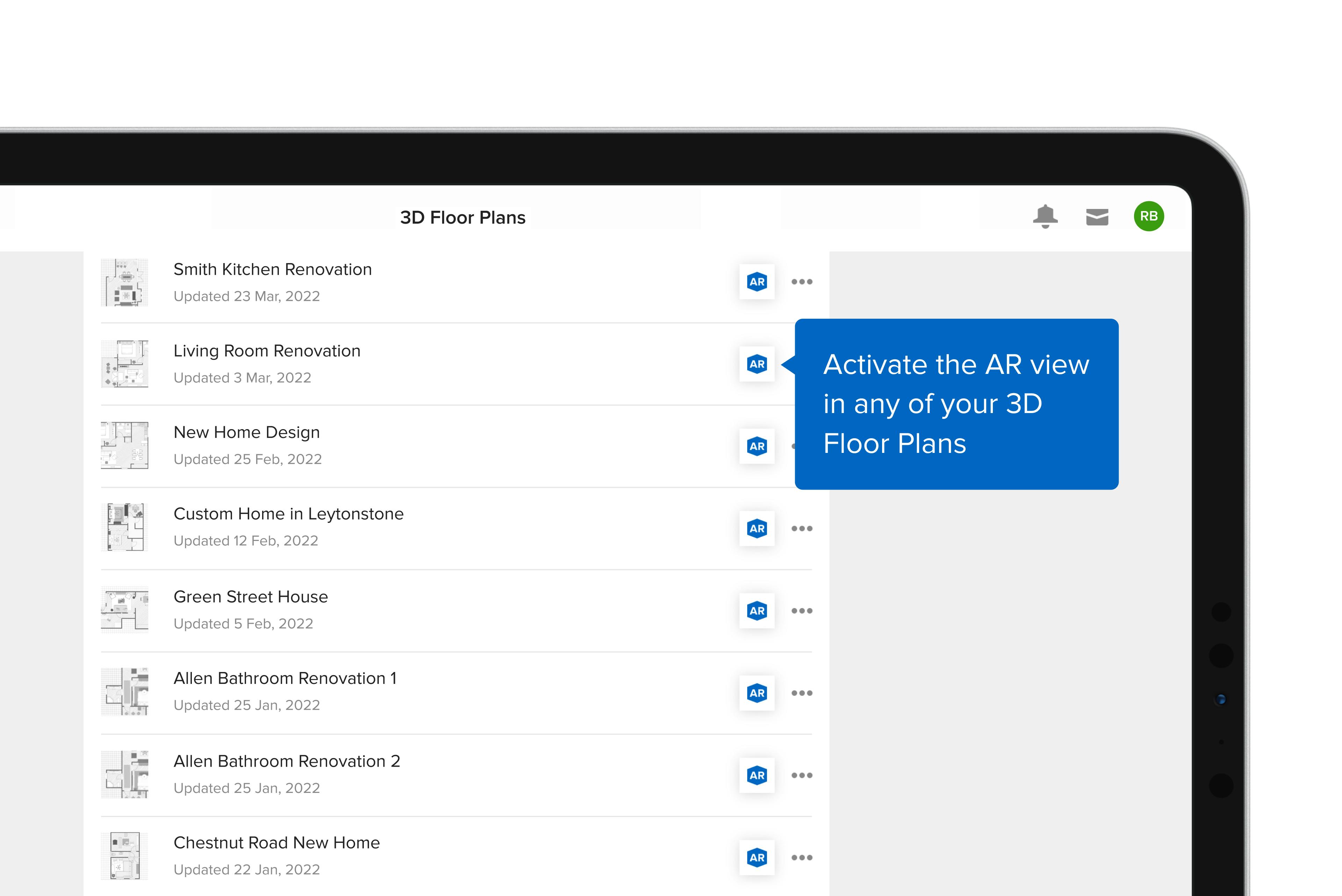Open the Living Room Renovation project title

[x=267, y=351]
